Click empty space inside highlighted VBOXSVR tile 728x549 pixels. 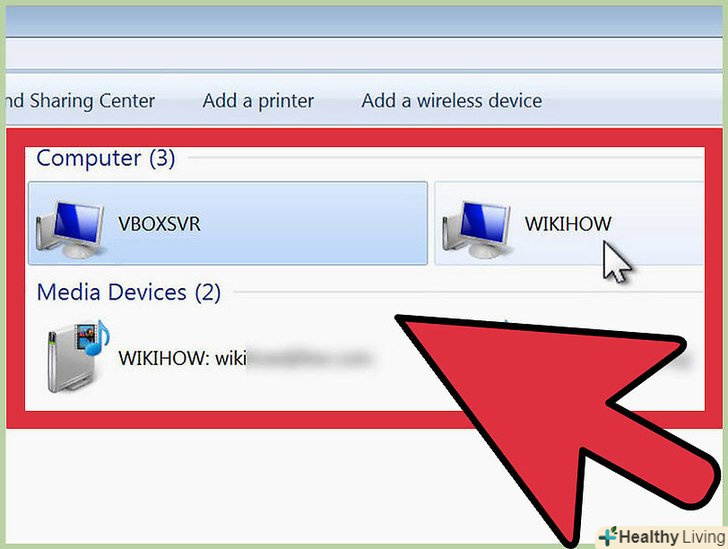pos(316,223)
